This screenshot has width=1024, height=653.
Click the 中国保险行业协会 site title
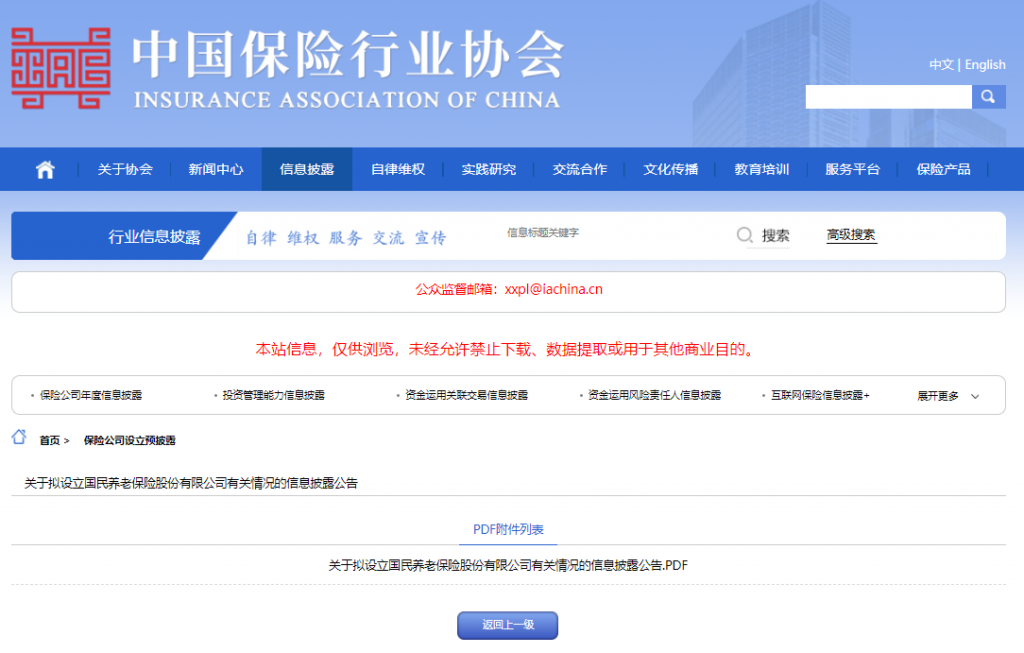click(x=348, y=56)
